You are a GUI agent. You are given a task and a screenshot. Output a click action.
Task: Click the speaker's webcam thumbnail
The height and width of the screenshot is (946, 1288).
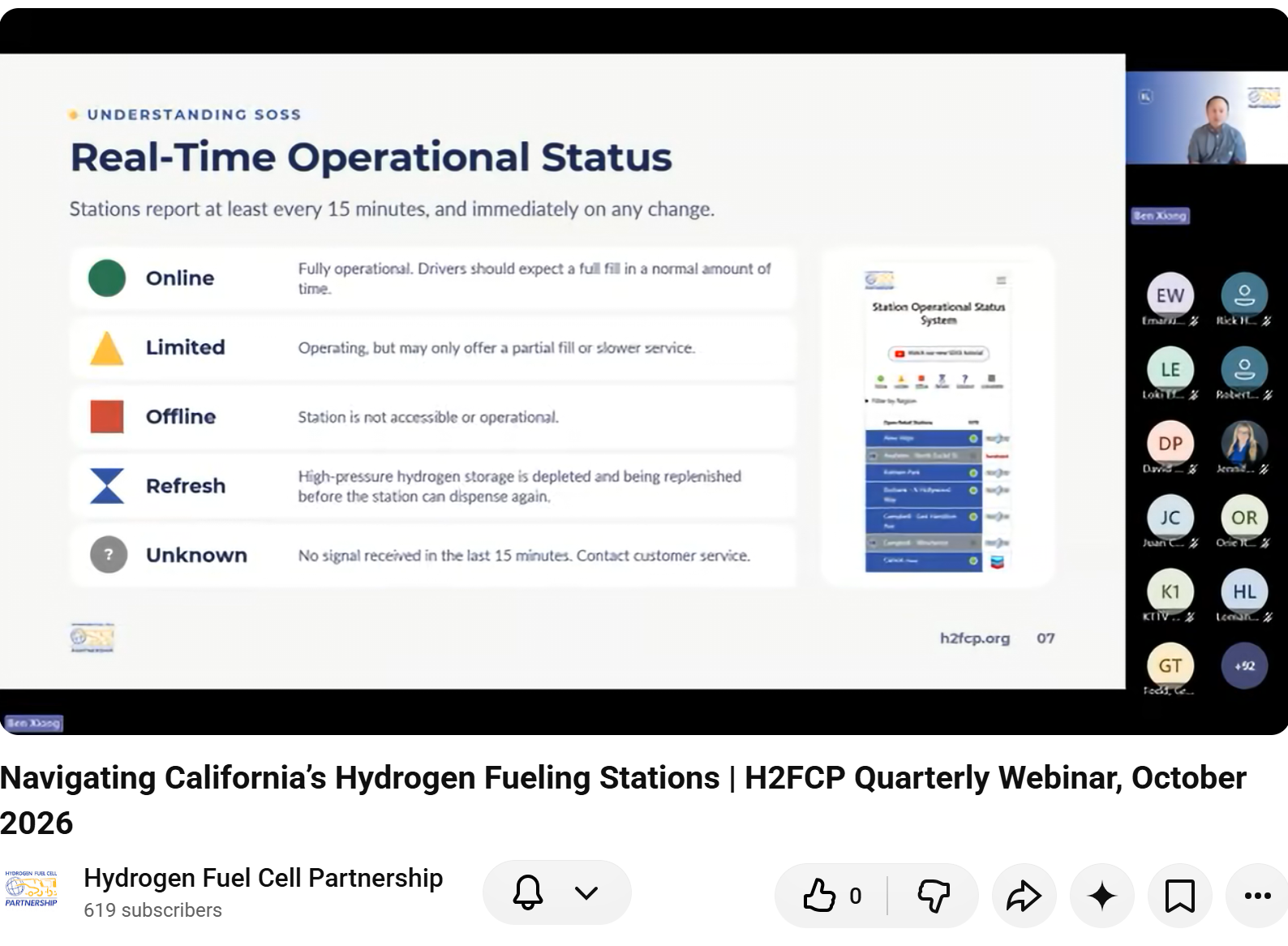coord(1207,118)
